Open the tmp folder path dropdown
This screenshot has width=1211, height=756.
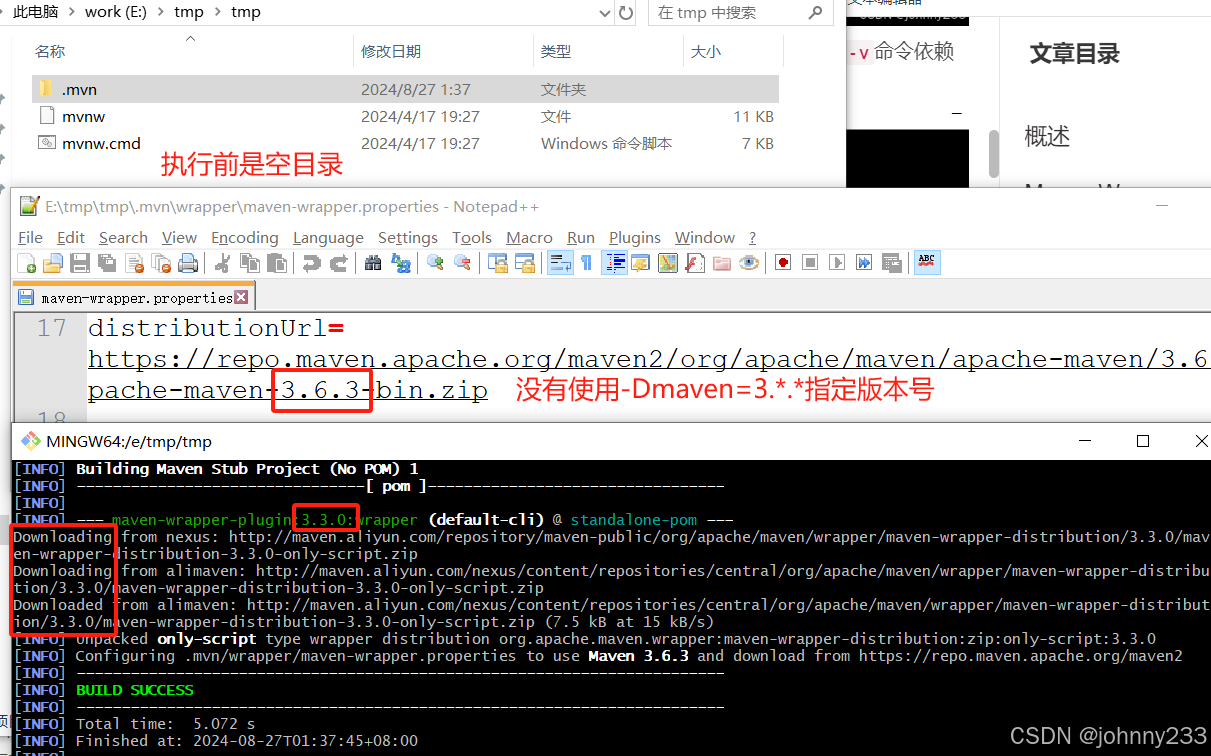pyautogui.click(x=605, y=12)
